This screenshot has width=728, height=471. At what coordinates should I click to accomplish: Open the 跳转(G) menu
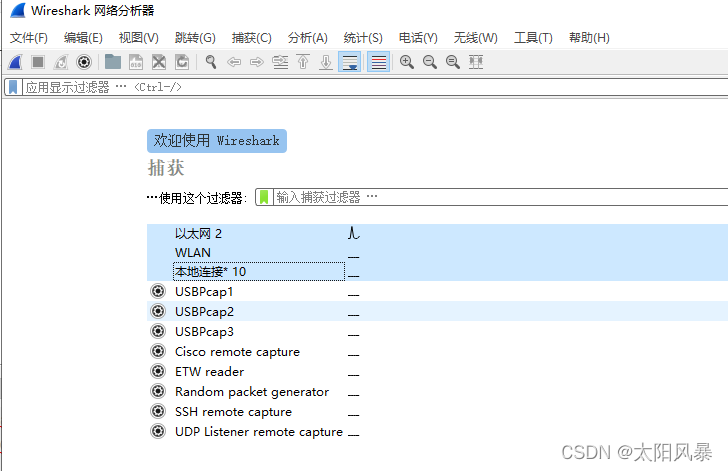pos(195,38)
